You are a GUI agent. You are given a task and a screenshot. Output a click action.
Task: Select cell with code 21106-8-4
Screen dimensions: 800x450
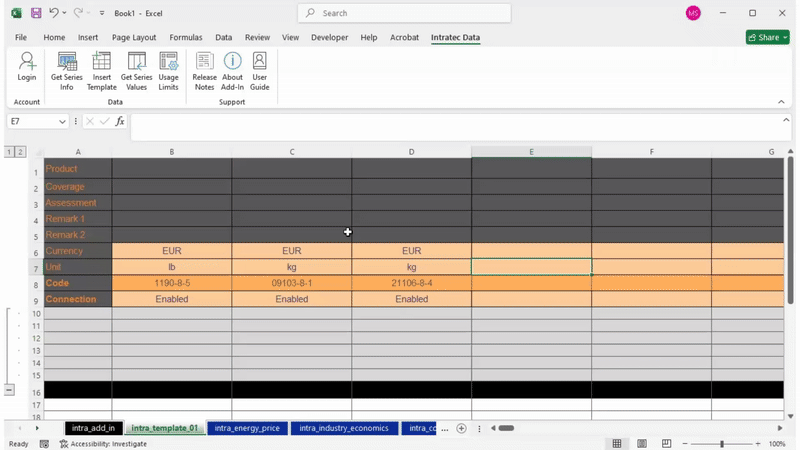pyautogui.click(x=412, y=283)
